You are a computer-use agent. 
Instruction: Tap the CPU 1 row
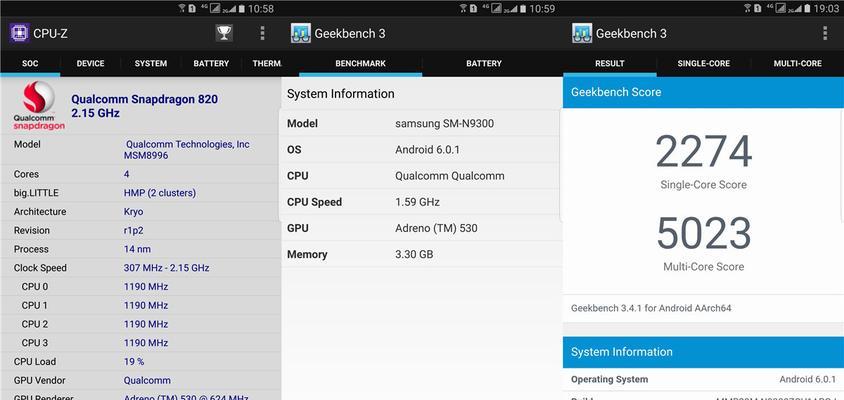point(141,305)
